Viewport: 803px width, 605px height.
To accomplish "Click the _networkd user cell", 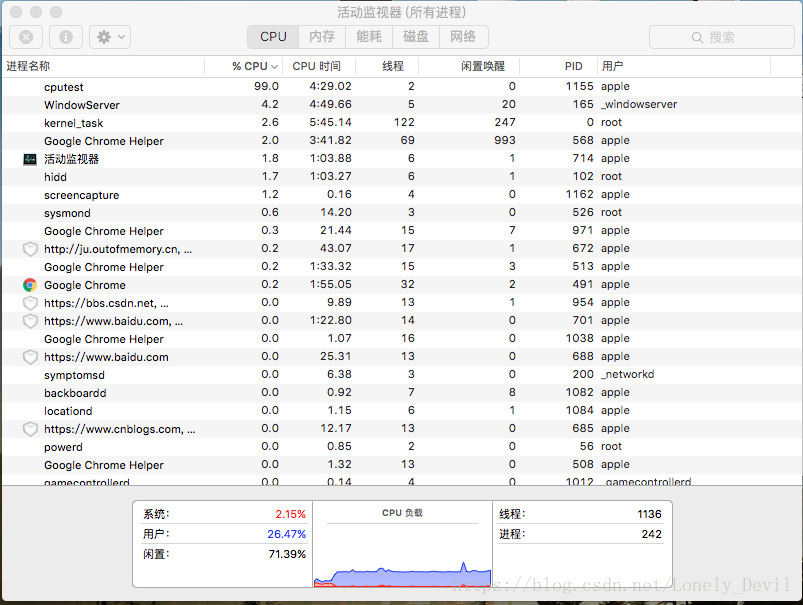I will coord(628,374).
